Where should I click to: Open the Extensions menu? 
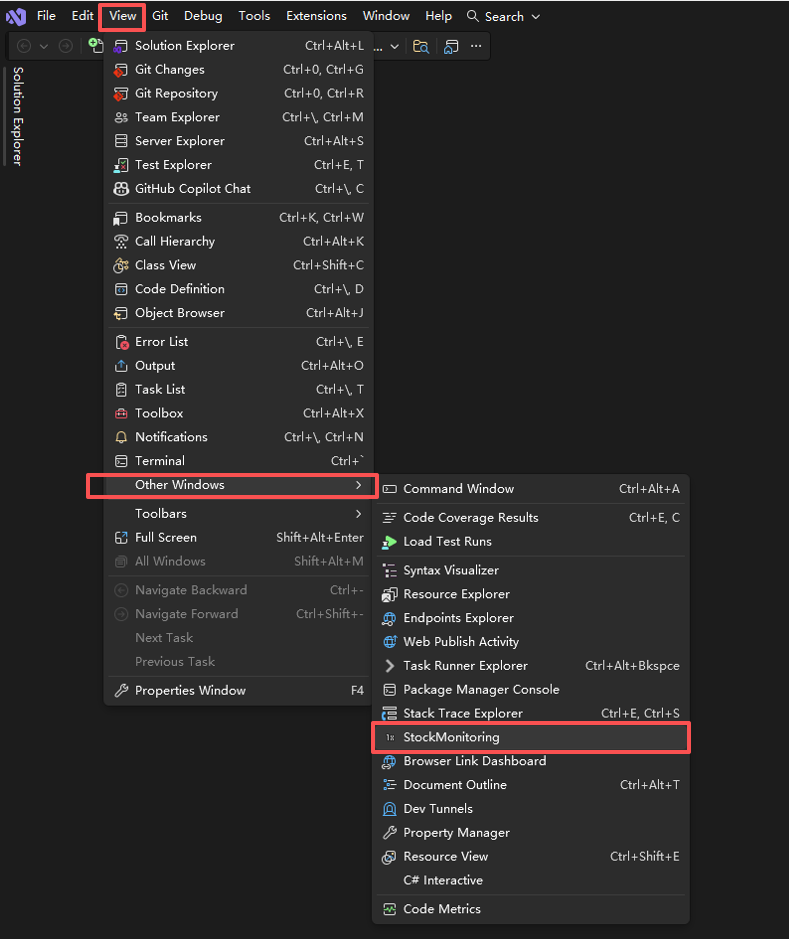point(316,16)
